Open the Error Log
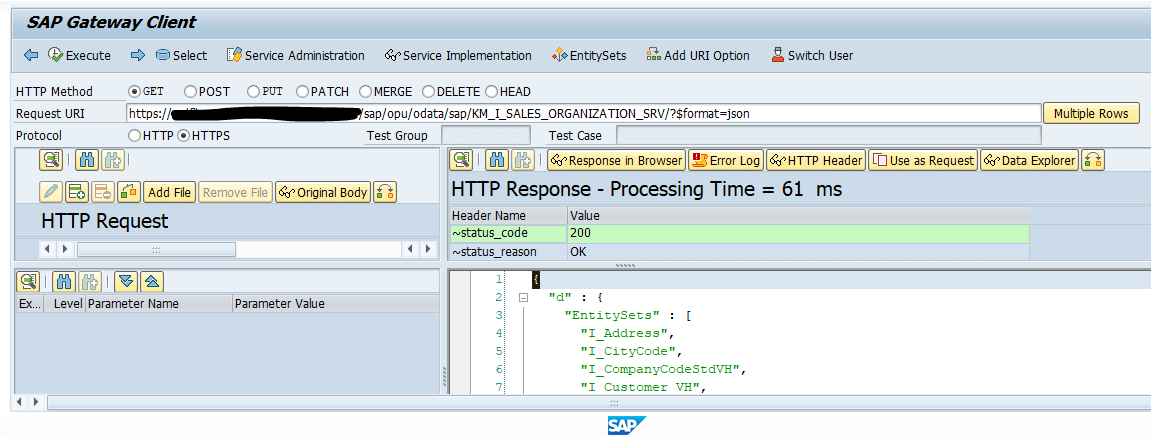This screenshot has height=437, width=1151. (726, 160)
